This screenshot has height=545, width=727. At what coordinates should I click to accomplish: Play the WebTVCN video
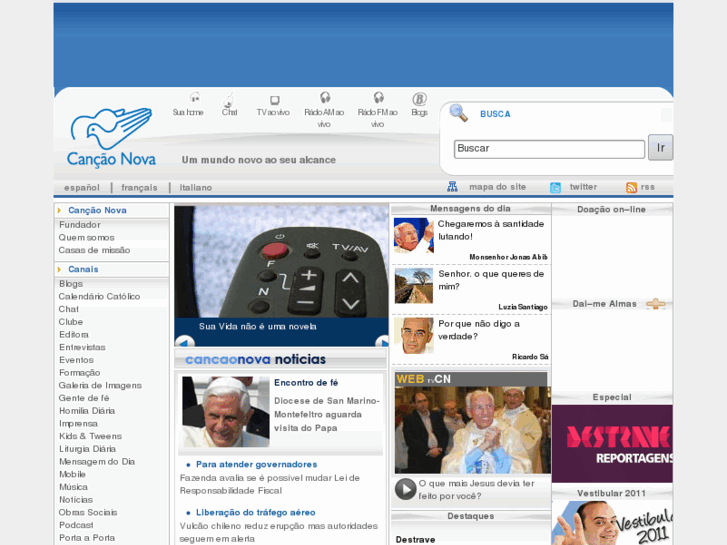pos(405,489)
